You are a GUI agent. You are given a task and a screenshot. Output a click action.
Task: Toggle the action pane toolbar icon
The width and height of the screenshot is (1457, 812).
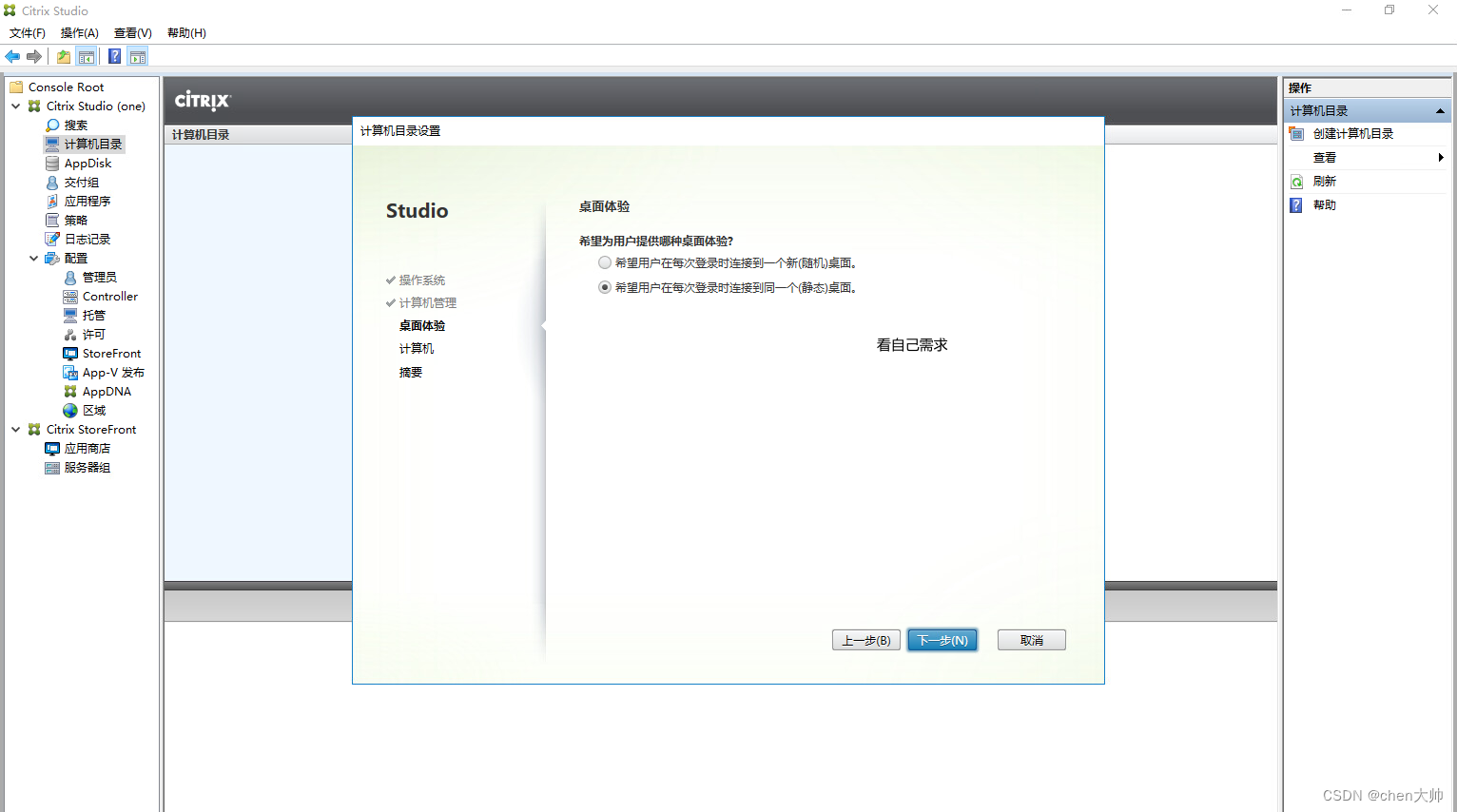(x=138, y=57)
